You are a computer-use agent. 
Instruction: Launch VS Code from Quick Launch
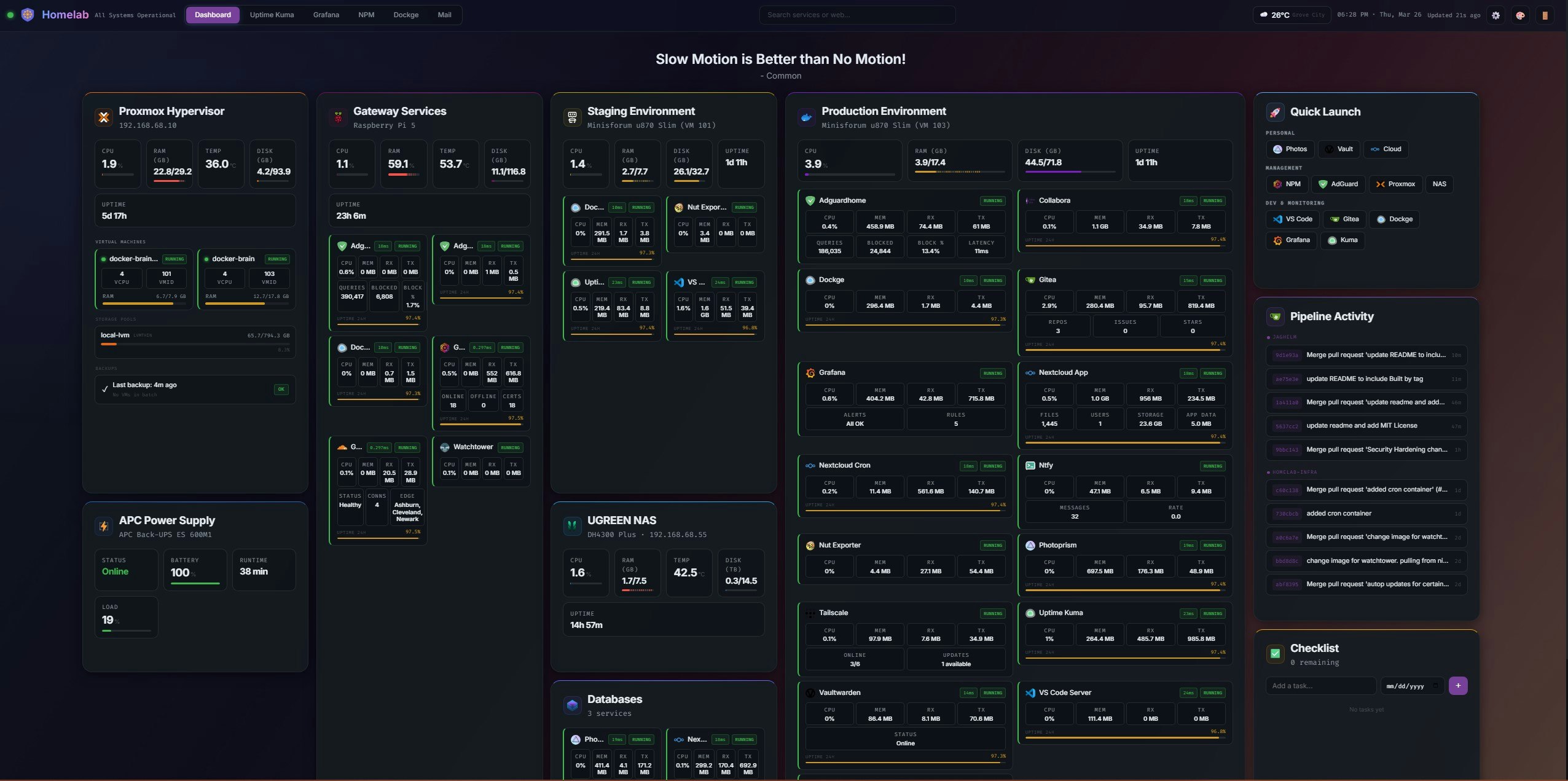[1292, 219]
